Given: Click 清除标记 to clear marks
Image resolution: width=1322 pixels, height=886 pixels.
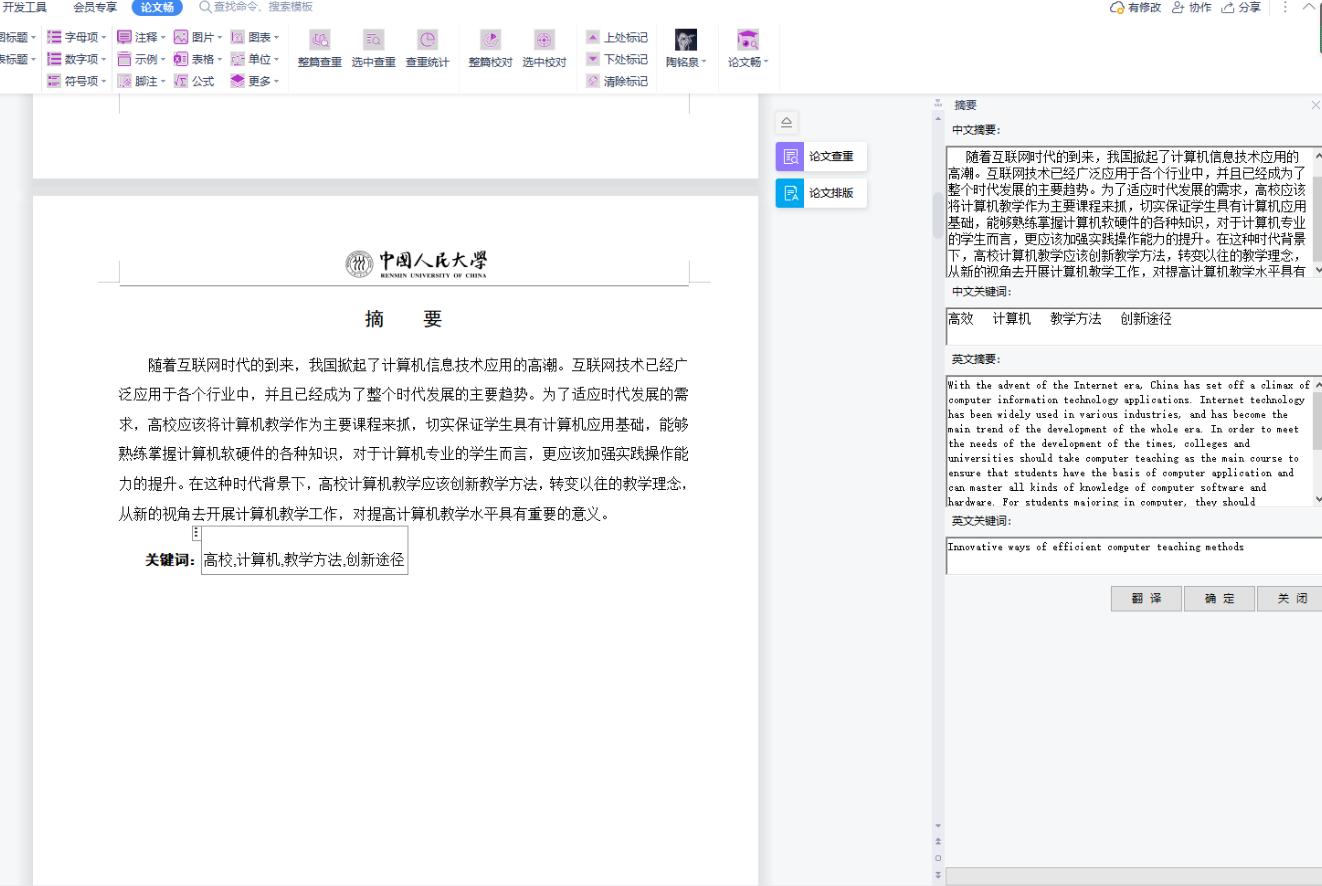Looking at the screenshot, I should pyautogui.click(x=616, y=81).
